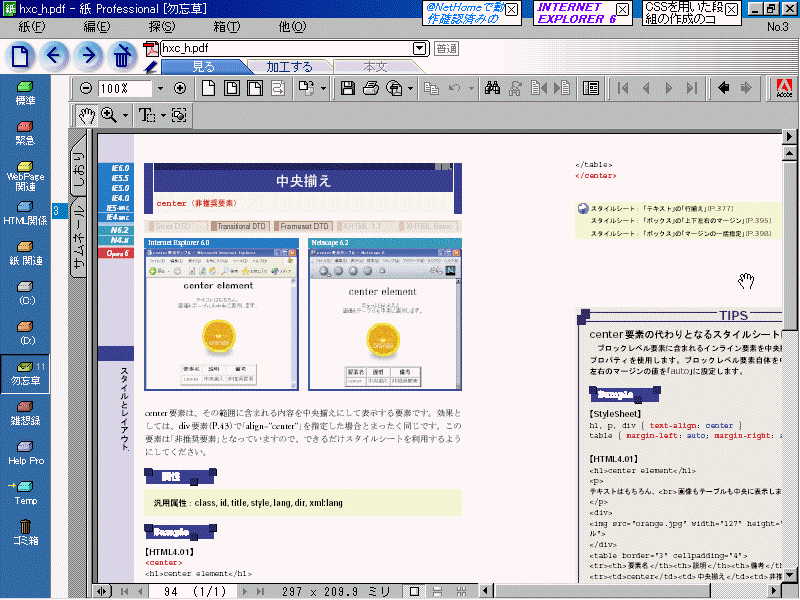Click the binoculars Find icon
Screen dimensions: 800x600
(492, 88)
